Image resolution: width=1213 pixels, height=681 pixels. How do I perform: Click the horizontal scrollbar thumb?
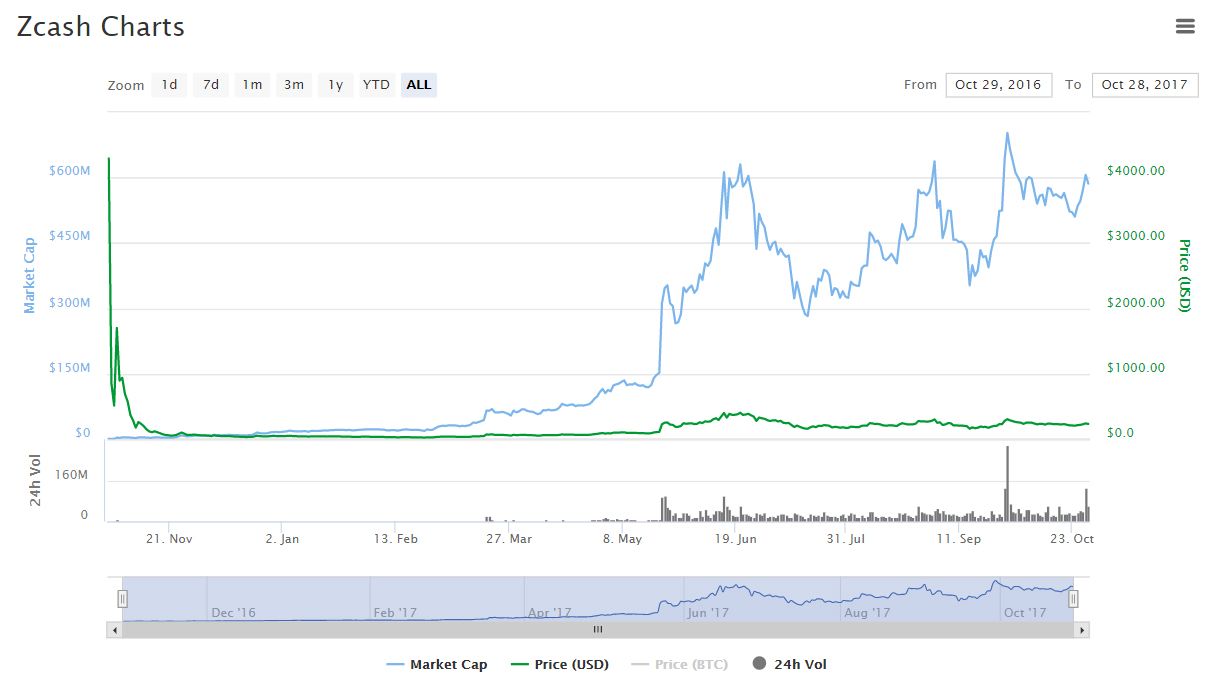coord(597,630)
